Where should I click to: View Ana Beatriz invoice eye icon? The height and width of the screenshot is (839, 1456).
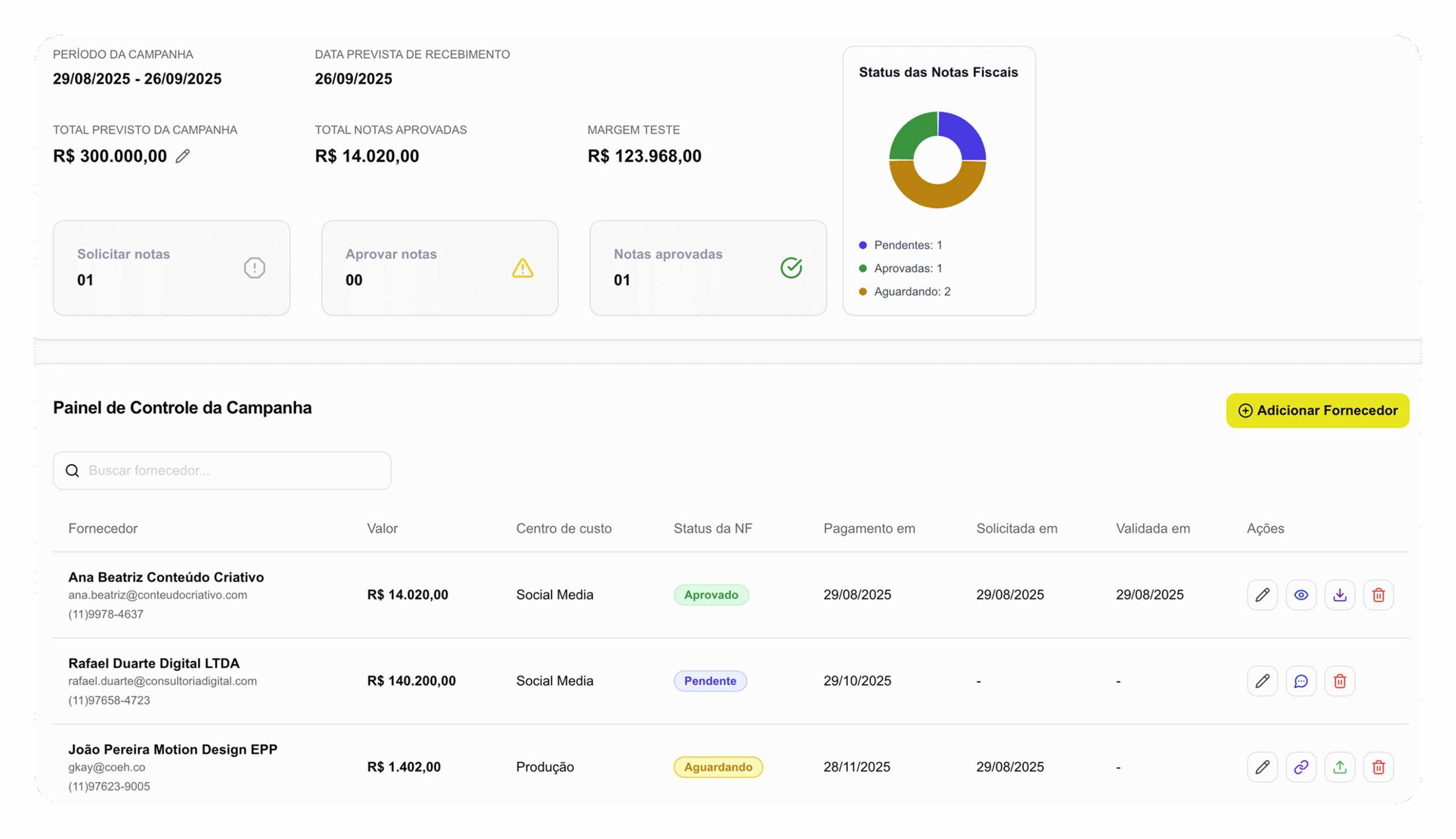(x=1300, y=594)
